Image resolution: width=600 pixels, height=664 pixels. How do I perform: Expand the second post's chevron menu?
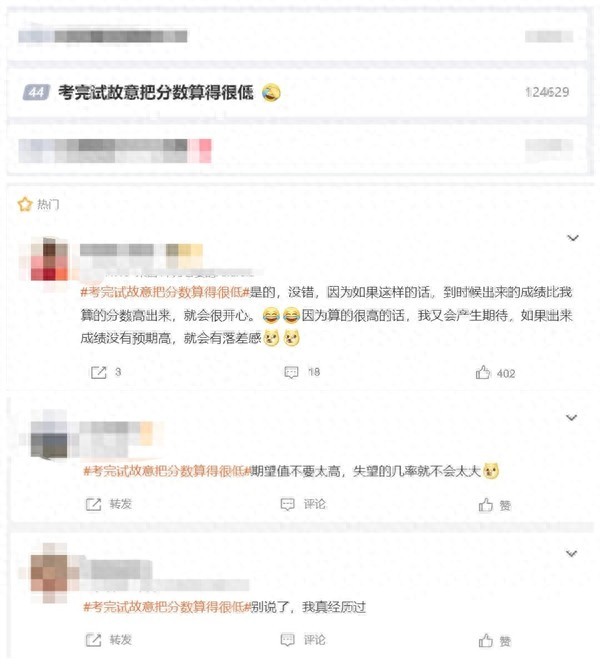point(572,418)
